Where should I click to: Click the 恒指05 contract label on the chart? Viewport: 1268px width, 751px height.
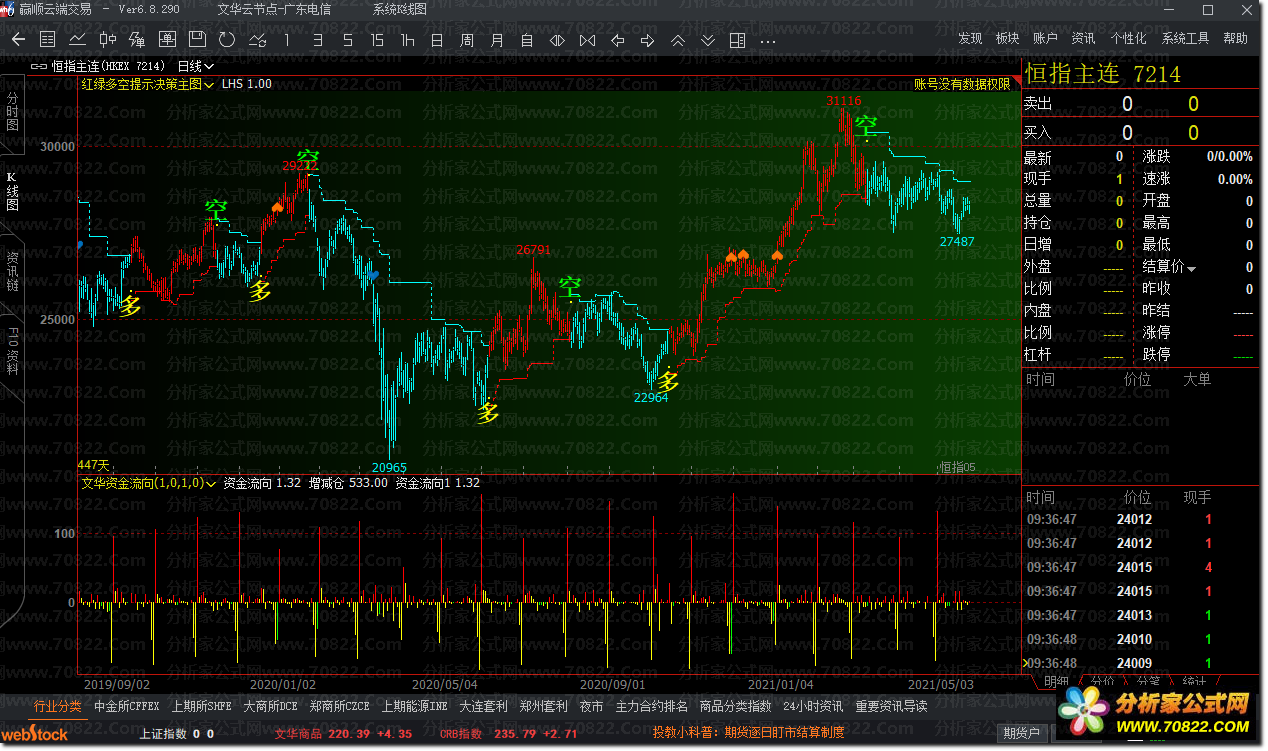coord(955,467)
